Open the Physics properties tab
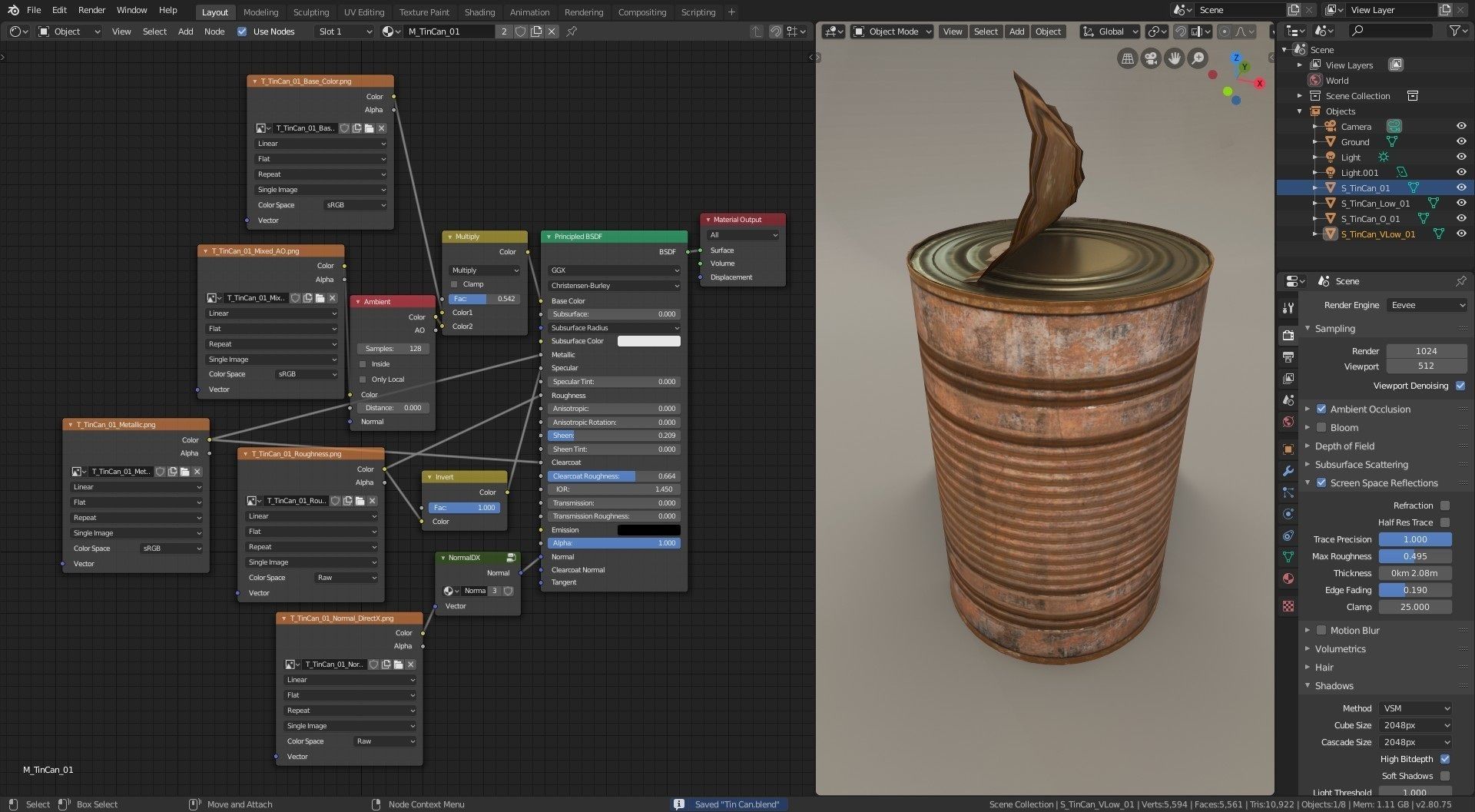 coord(1288,514)
